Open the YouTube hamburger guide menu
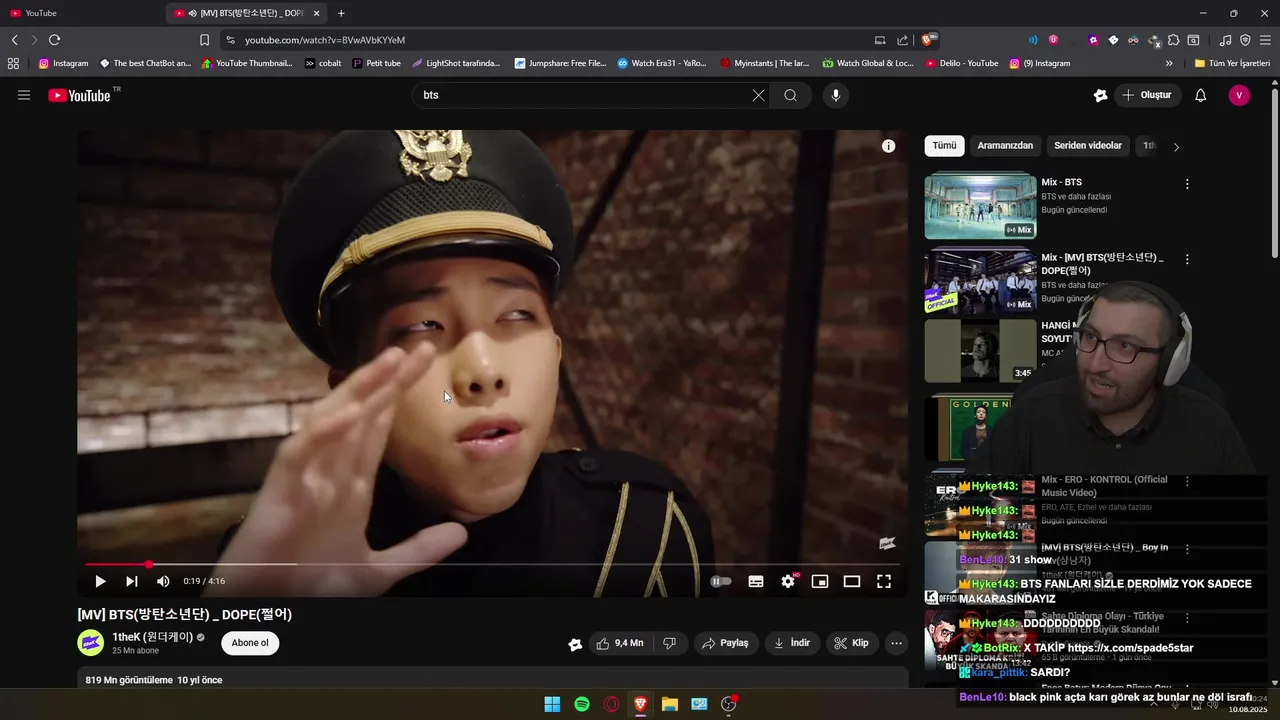 [x=24, y=95]
